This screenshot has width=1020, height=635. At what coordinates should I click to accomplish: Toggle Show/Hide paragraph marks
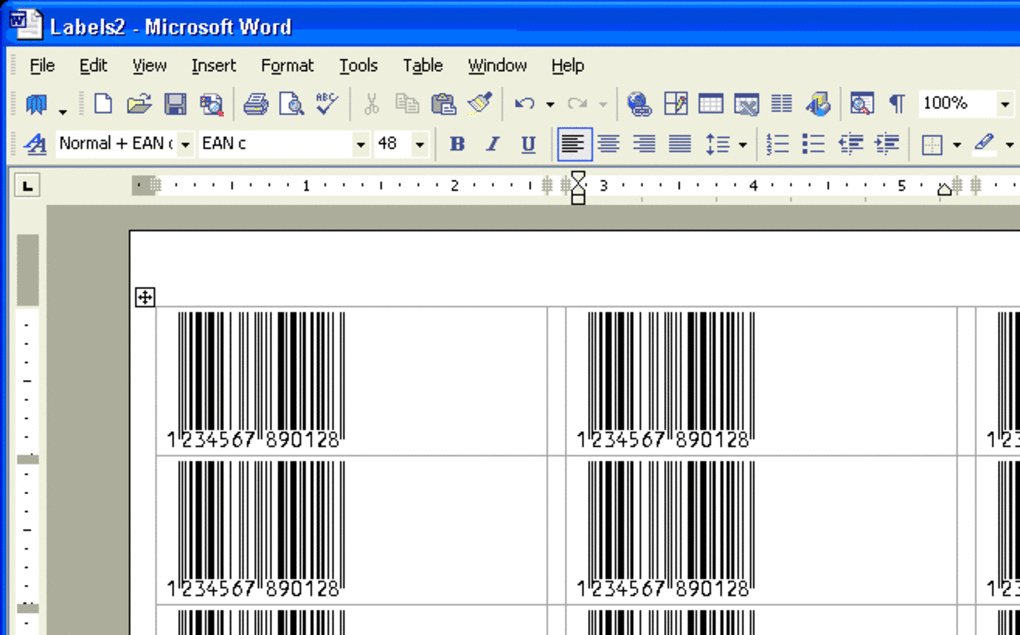pos(897,104)
